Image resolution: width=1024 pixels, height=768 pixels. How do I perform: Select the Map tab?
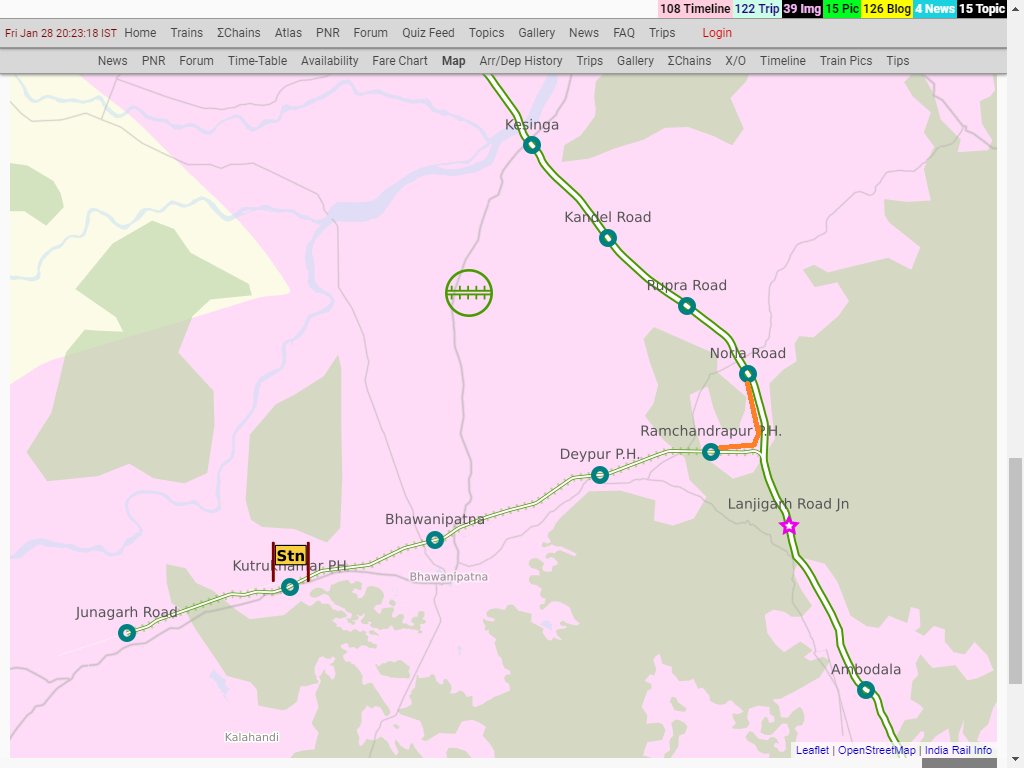453,61
